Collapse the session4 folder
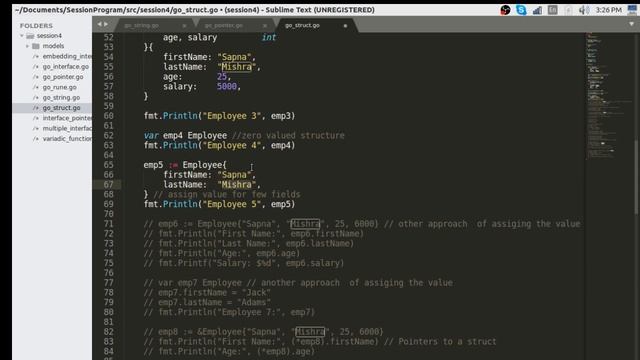 [x=22, y=36]
